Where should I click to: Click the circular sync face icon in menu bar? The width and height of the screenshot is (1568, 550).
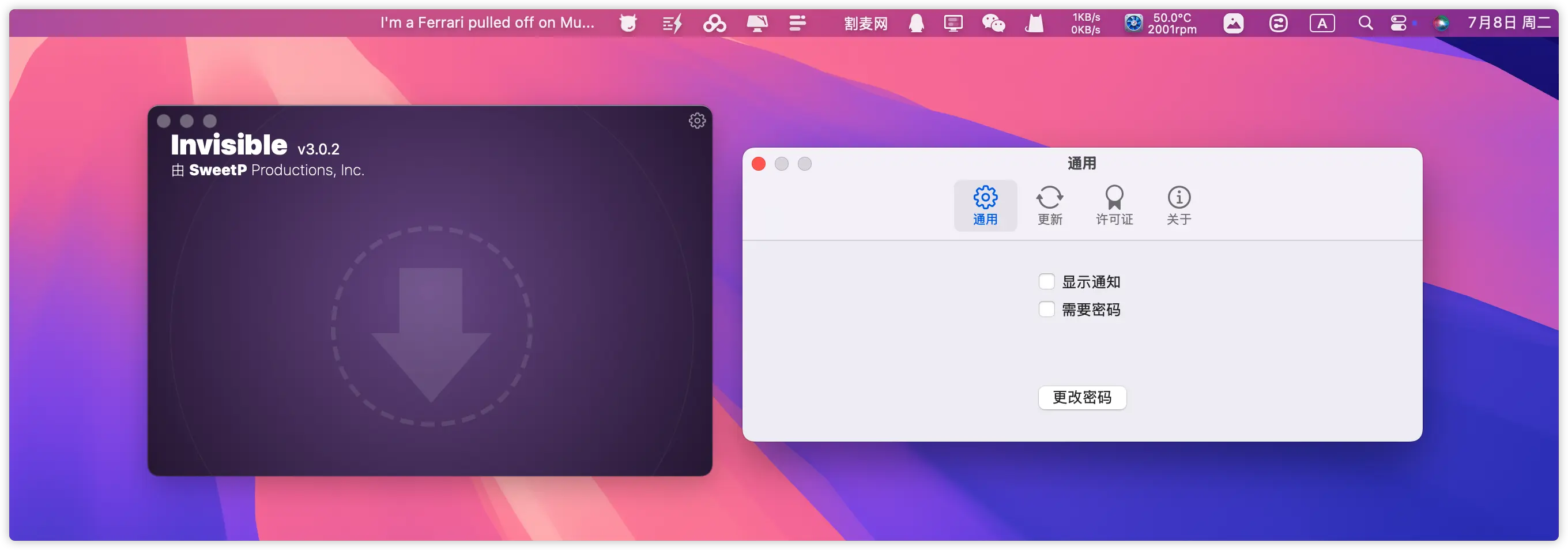[1278, 23]
